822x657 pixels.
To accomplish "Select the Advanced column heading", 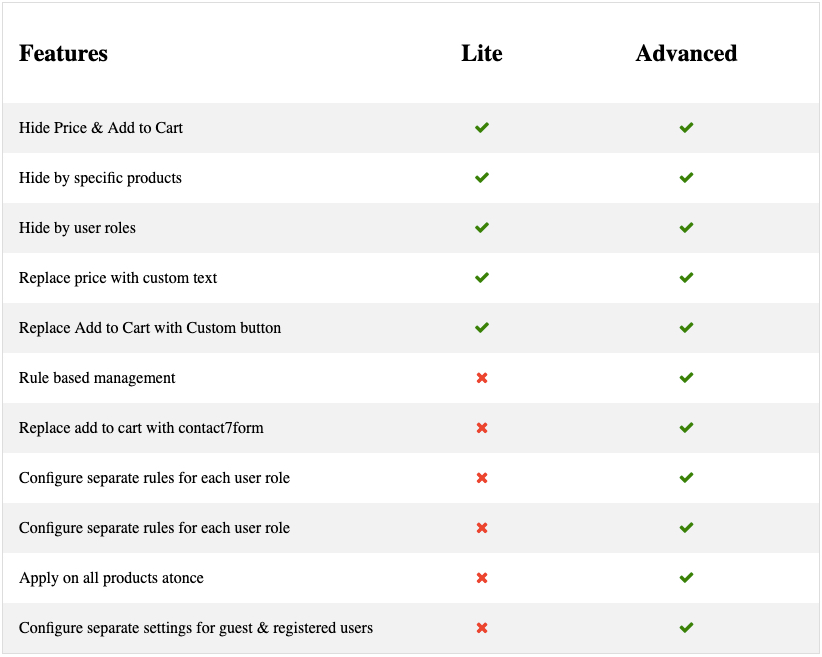I will tap(686, 53).
